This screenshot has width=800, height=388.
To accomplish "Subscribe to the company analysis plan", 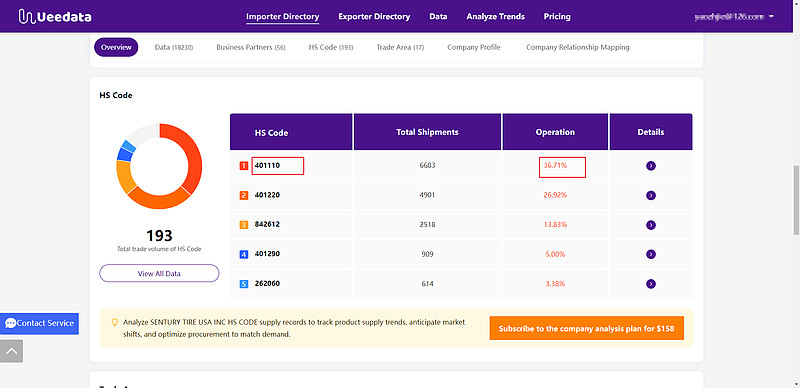I will (586, 328).
